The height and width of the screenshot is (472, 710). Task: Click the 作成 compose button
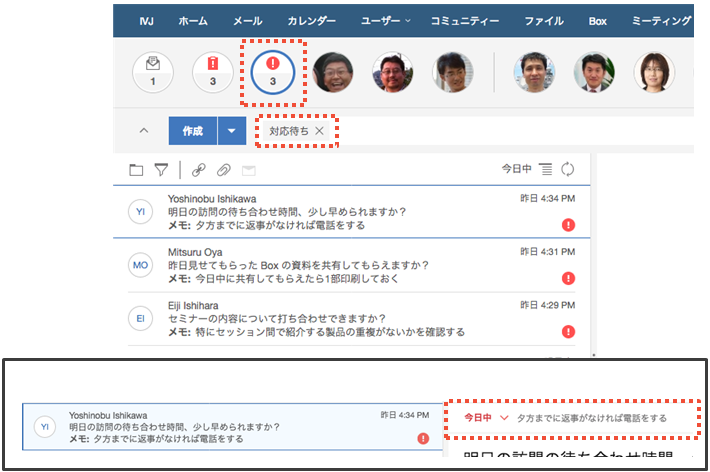tap(193, 131)
